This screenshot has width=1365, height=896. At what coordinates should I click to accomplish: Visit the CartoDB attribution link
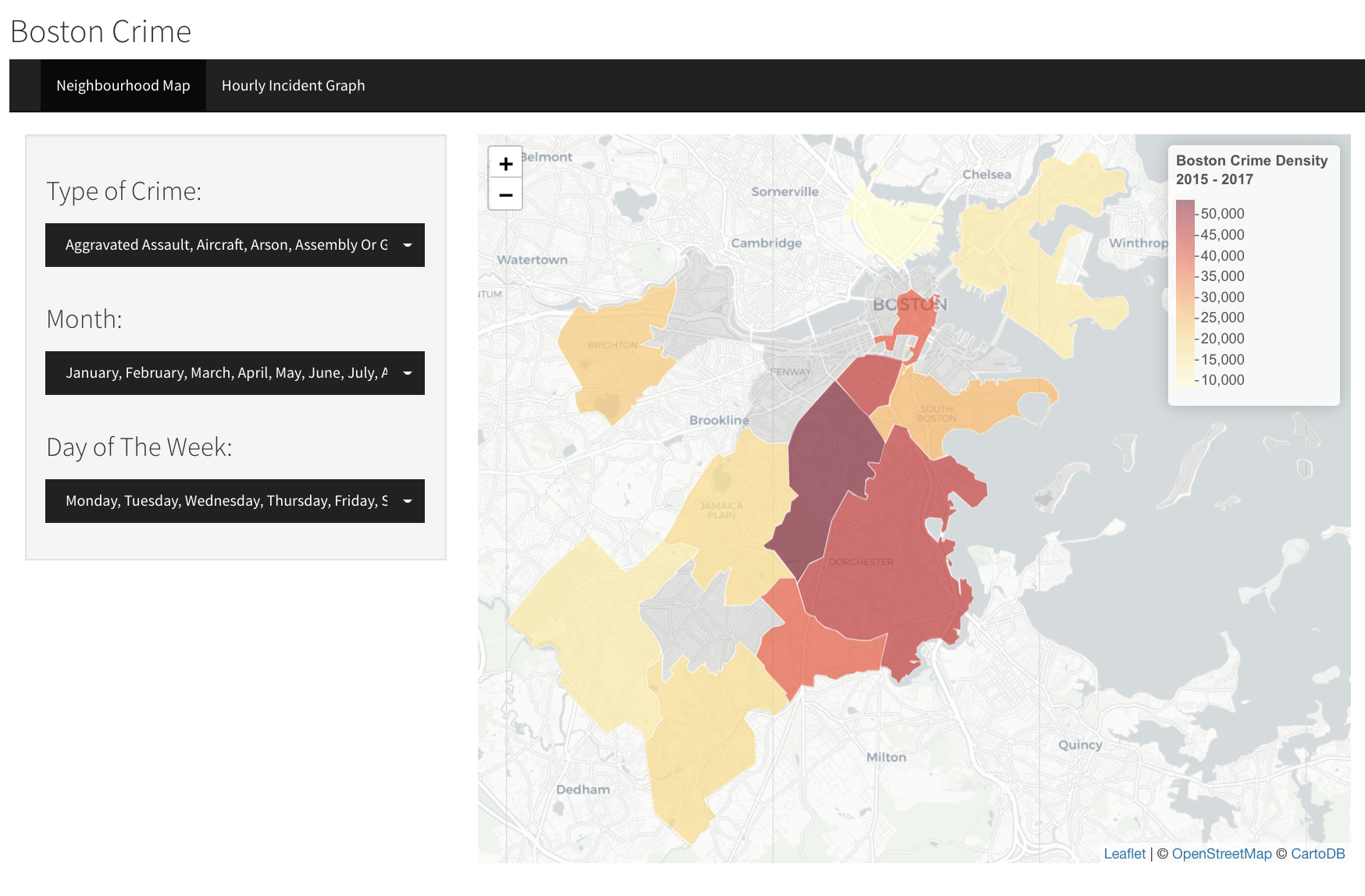[1317, 854]
